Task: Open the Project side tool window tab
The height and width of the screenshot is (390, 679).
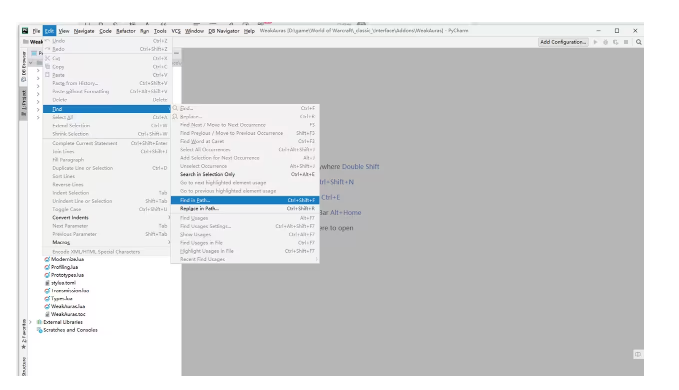Action: pos(24,103)
